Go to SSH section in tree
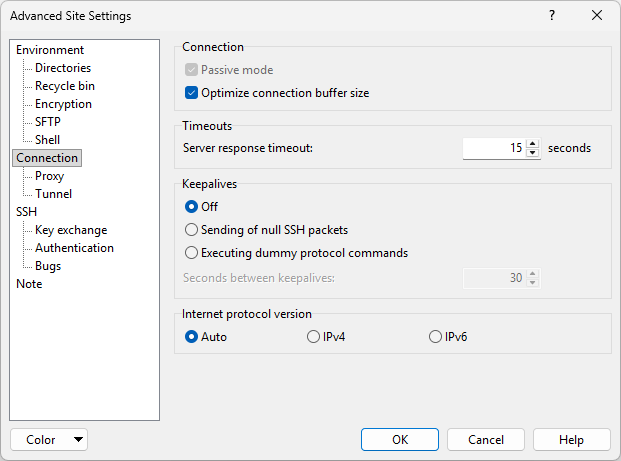Screen dimensions: 621x461 26,212
